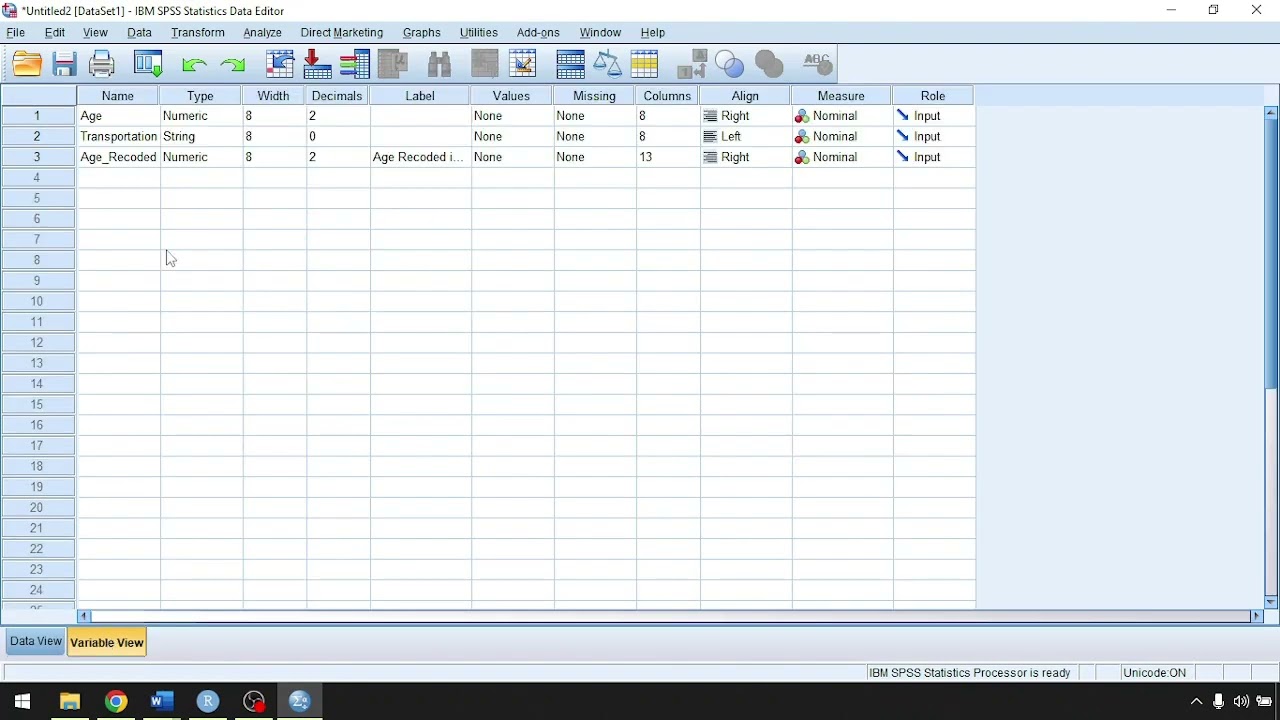Select row number 1 header
The image size is (1280, 720).
tap(37, 116)
